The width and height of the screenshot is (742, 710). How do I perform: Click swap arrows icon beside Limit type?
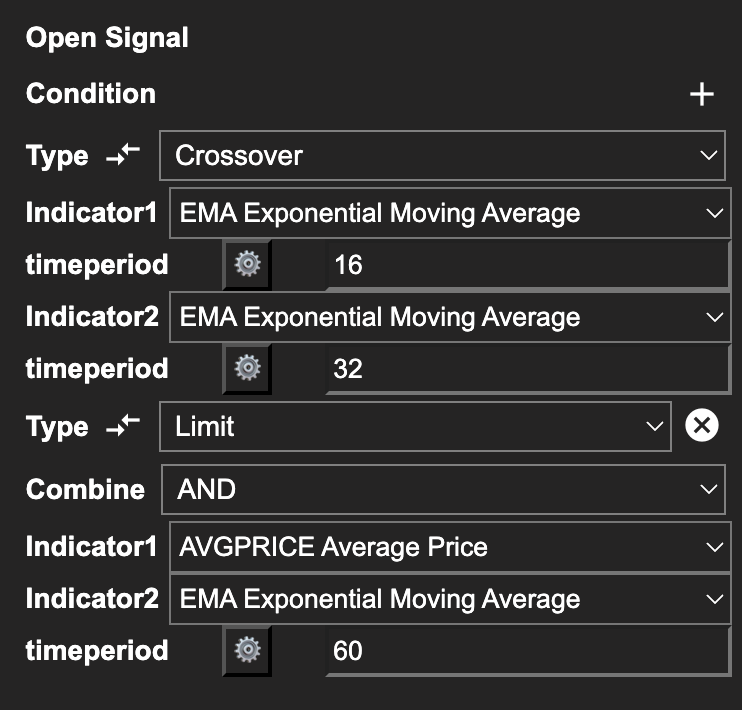click(x=123, y=427)
